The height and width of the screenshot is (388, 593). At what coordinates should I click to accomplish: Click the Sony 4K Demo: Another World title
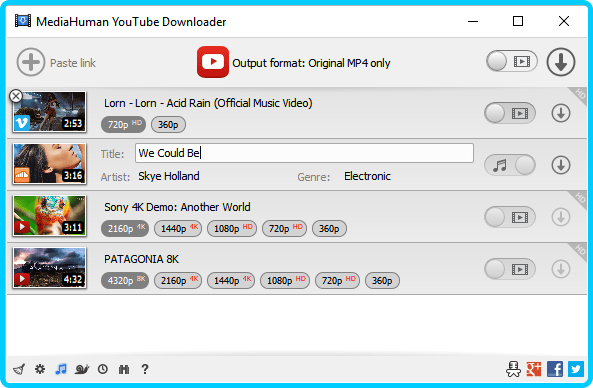point(177,207)
